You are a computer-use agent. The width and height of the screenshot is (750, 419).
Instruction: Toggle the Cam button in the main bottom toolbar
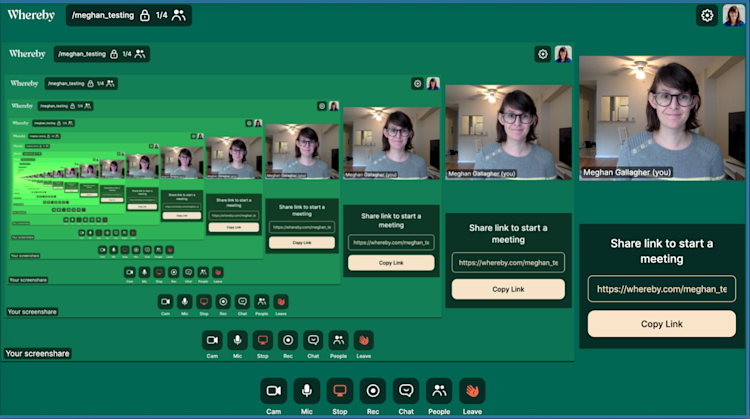pyautogui.click(x=274, y=391)
